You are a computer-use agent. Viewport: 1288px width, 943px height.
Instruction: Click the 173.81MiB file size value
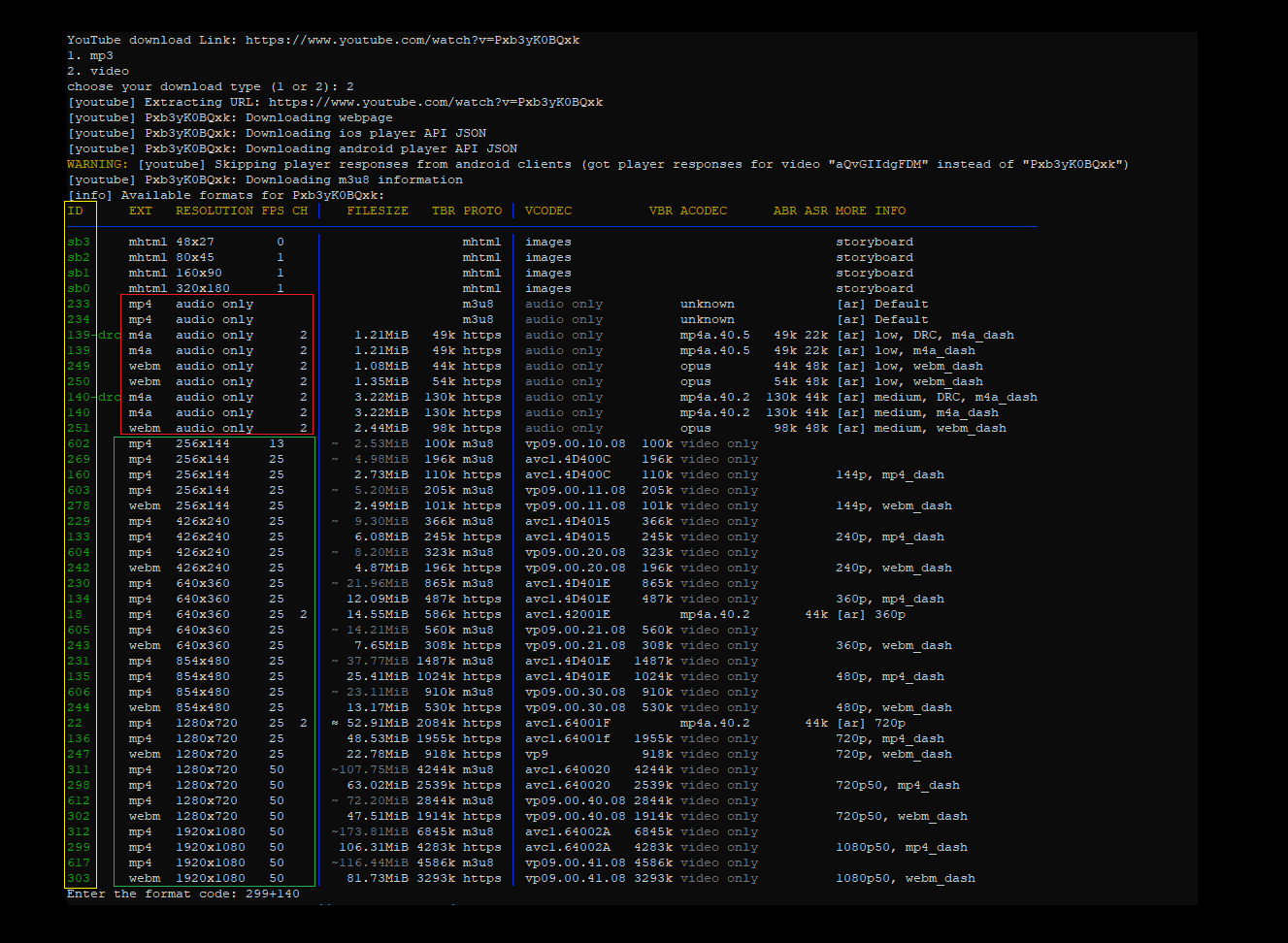[372, 831]
